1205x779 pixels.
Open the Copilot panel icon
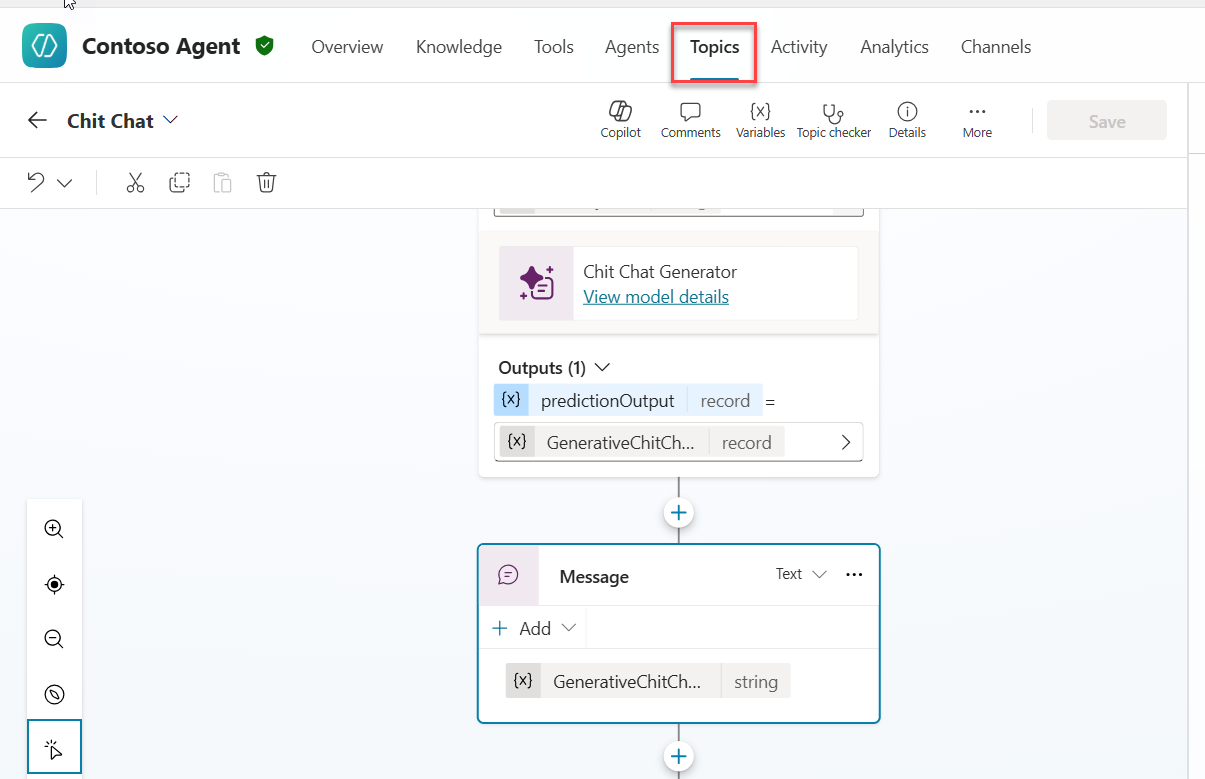tap(620, 120)
